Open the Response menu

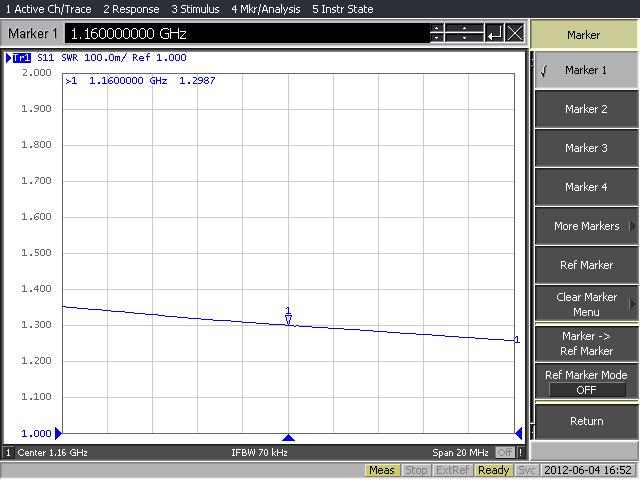(x=131, y=9)
